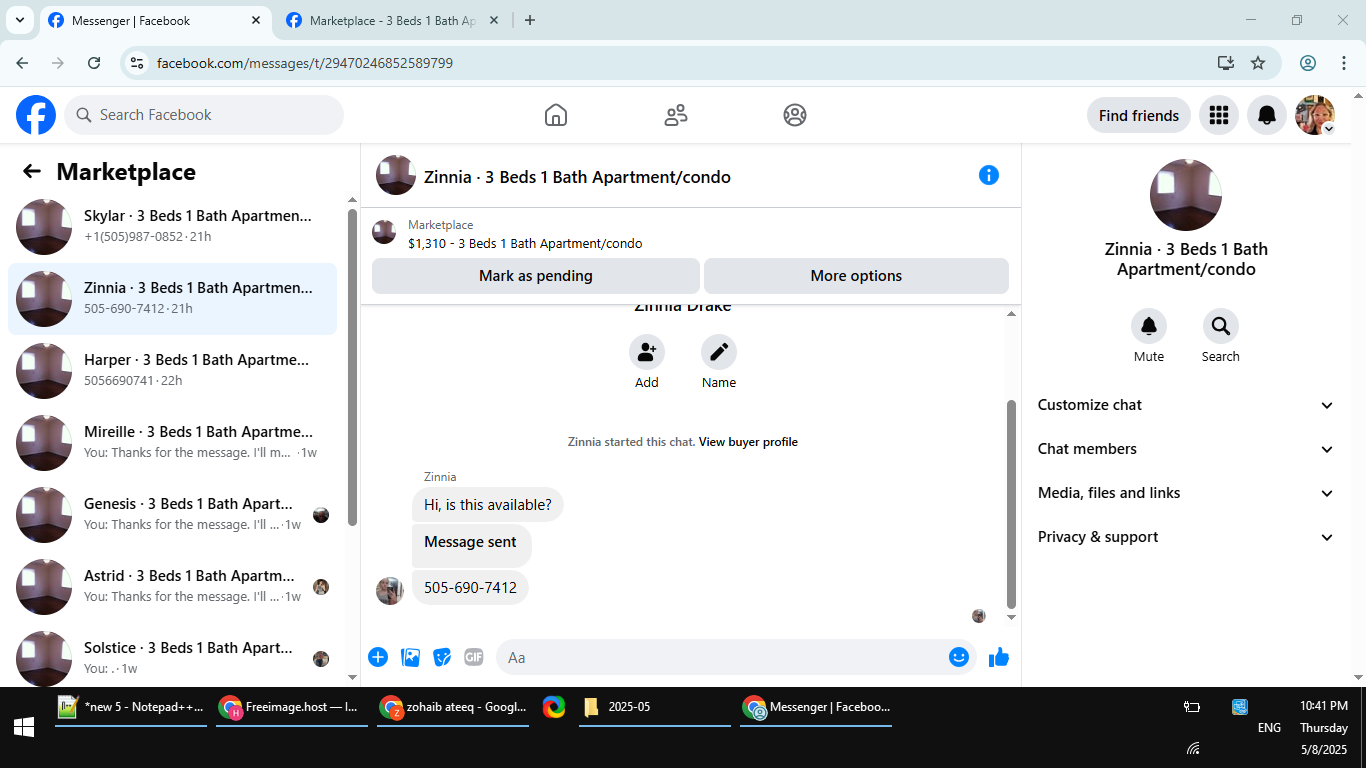Attach a photo with image icon

410,657
